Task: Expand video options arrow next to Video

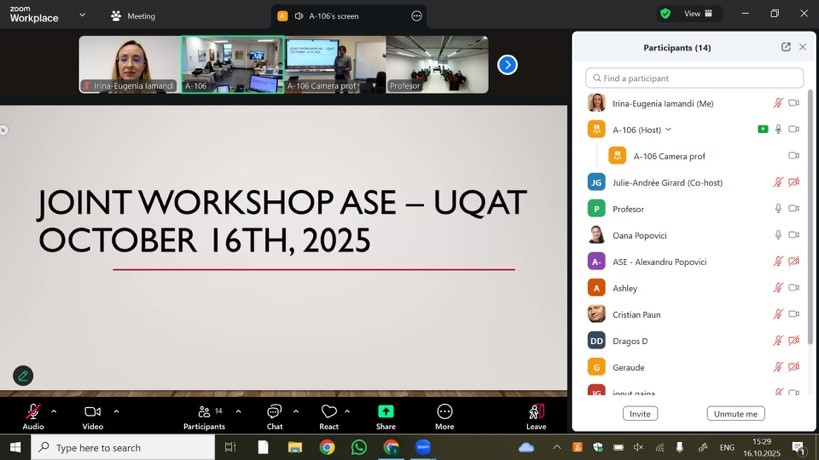Action: (116, 411)
